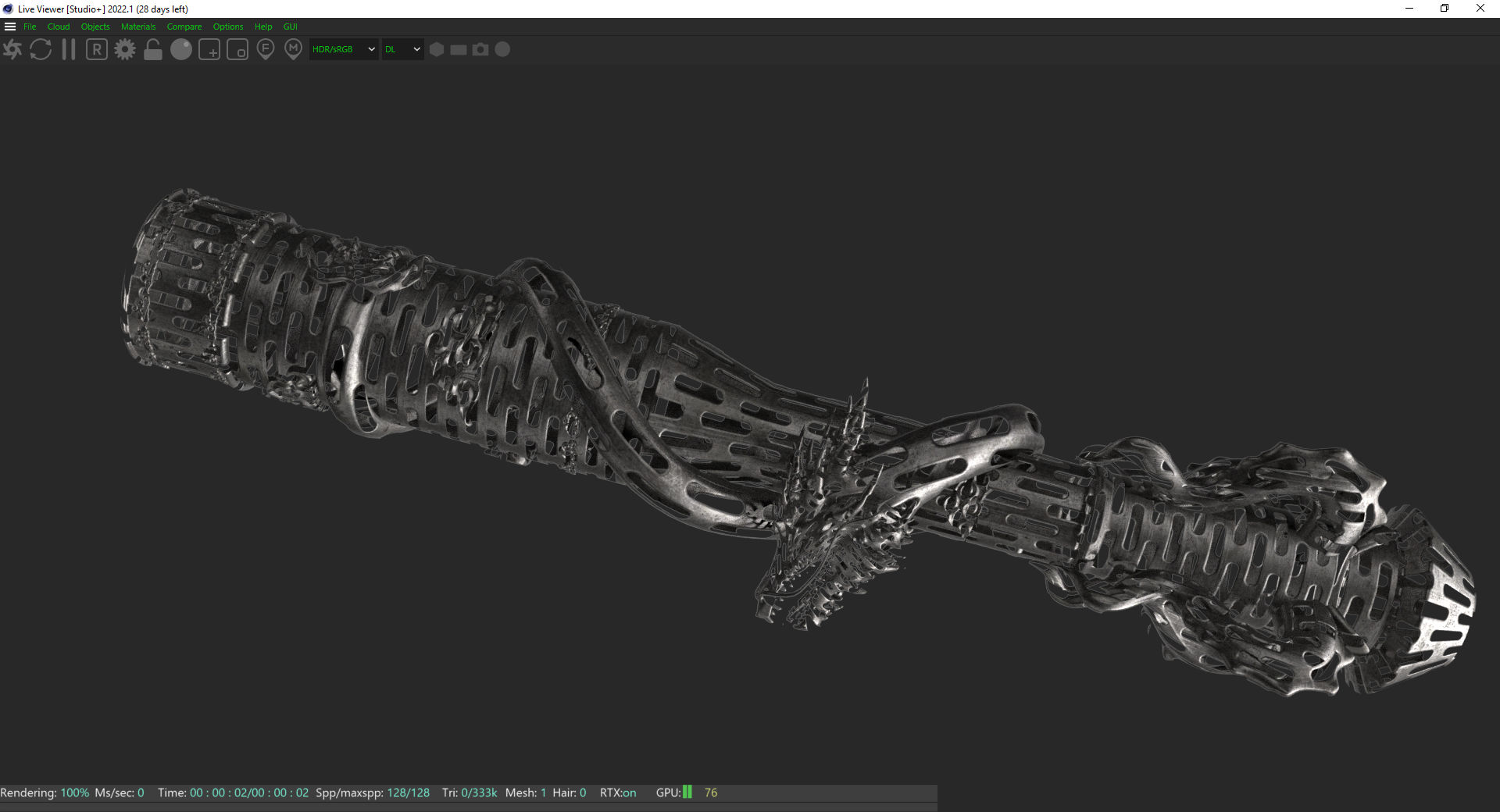Open the Objects menu
The image size is (1500, 812).
point(95,27)
